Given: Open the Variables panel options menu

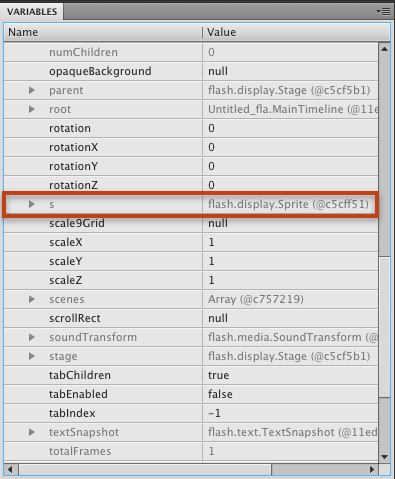Looking at the screenshot, I should coord(383,12).
